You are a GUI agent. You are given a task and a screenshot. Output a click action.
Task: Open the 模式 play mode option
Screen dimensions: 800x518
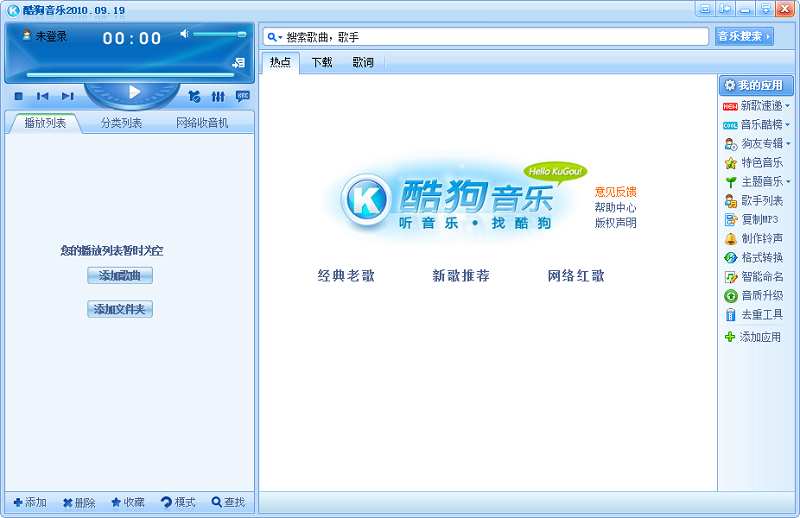click(x=178, y=502)
